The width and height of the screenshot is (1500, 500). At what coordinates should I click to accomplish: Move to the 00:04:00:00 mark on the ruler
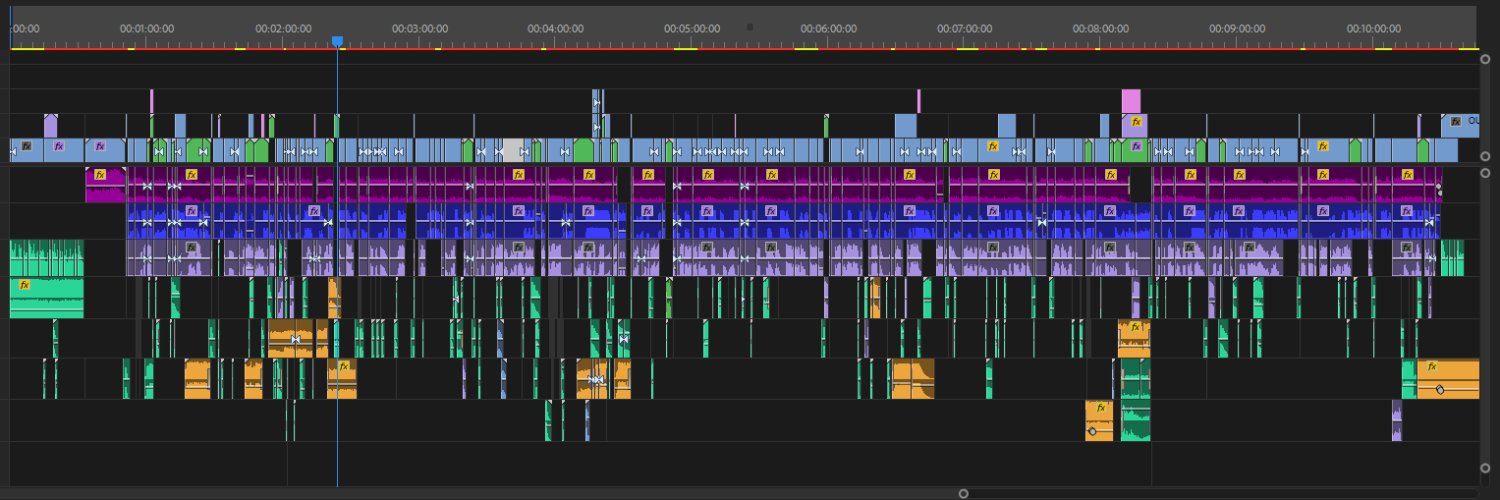[556, 29]
